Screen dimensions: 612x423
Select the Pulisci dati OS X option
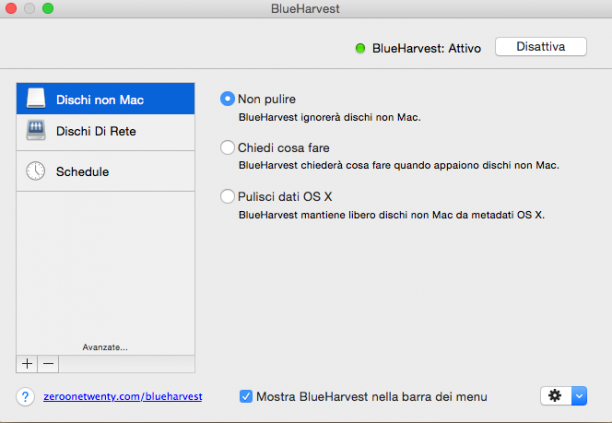pos(228,196)
